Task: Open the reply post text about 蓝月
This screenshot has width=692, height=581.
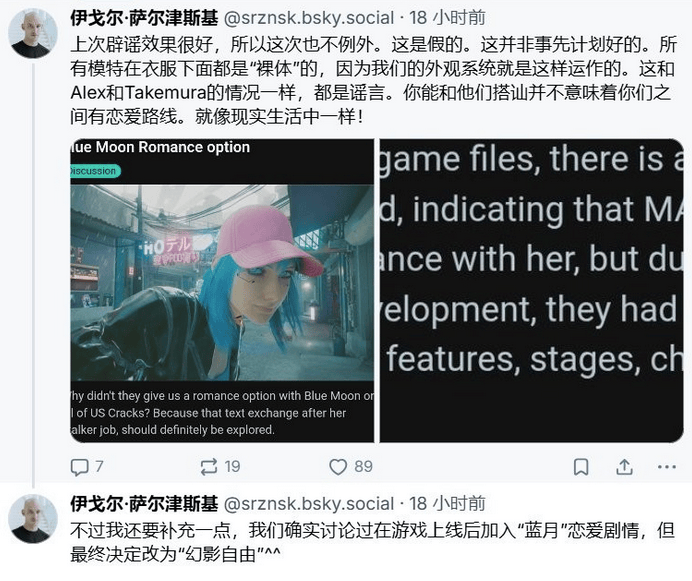Action: (x=372, y=541)
